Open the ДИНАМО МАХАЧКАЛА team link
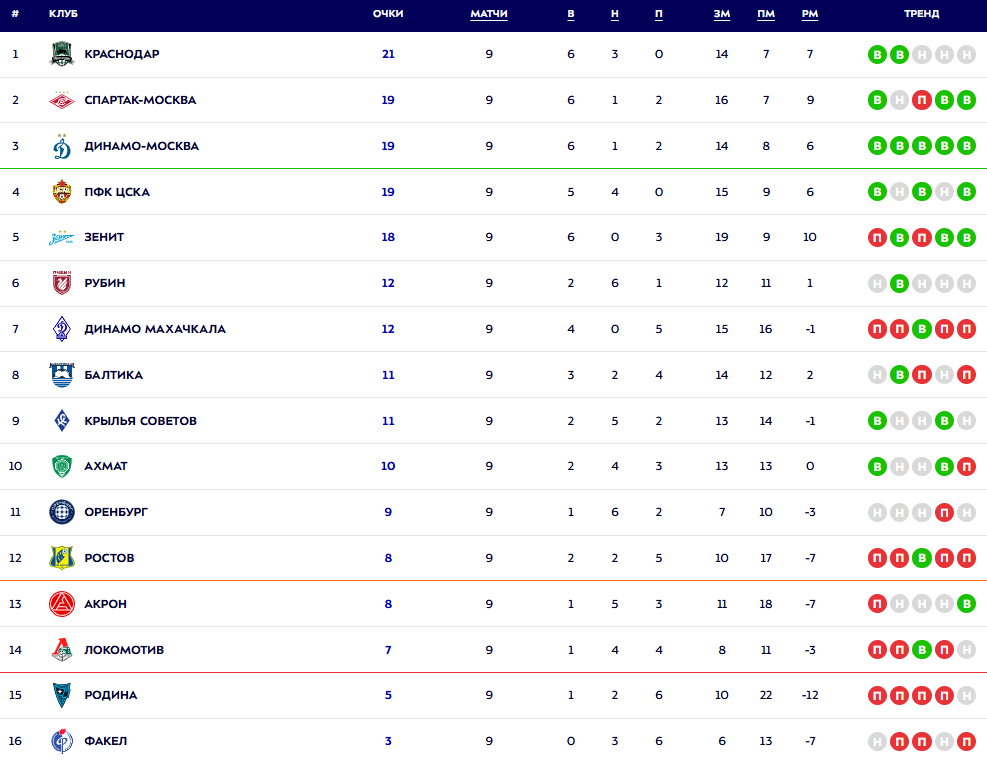Viewport: 987px width, 761px height. (155, 329)
